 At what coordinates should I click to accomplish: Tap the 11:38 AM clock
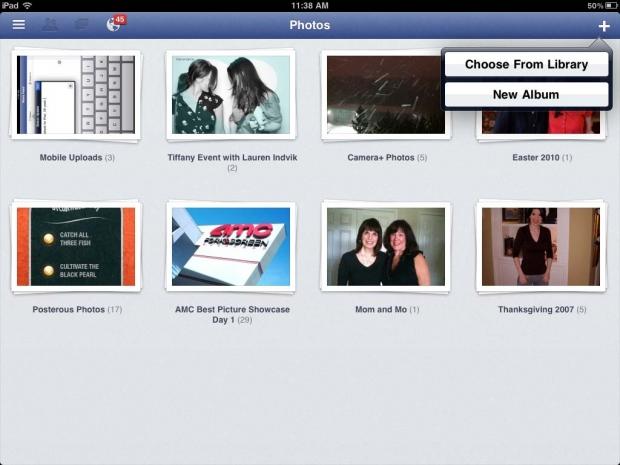(310, 6)
